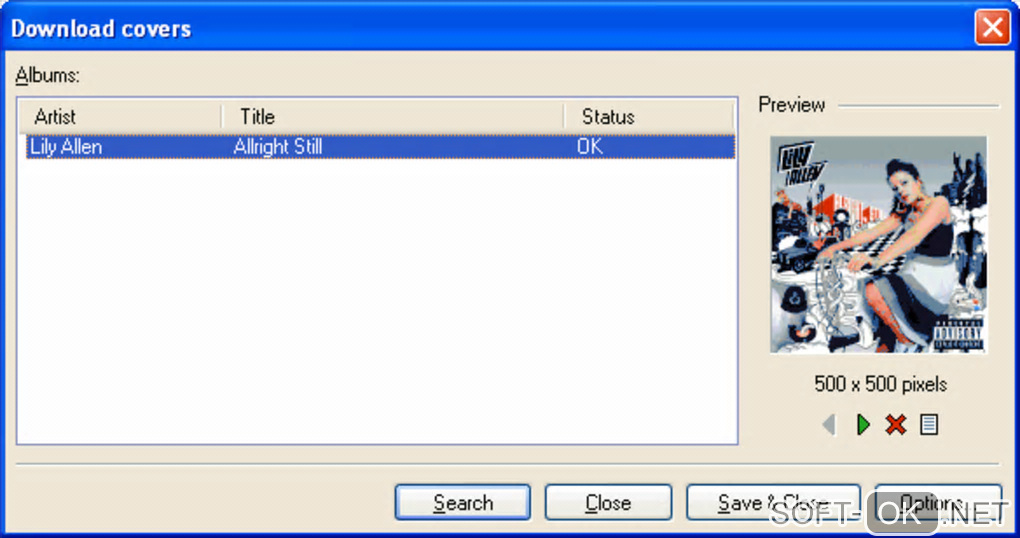This screenshot has width=1020, height=538.
Task: Show next cover with green arrow
Action: tap(863, 425)
